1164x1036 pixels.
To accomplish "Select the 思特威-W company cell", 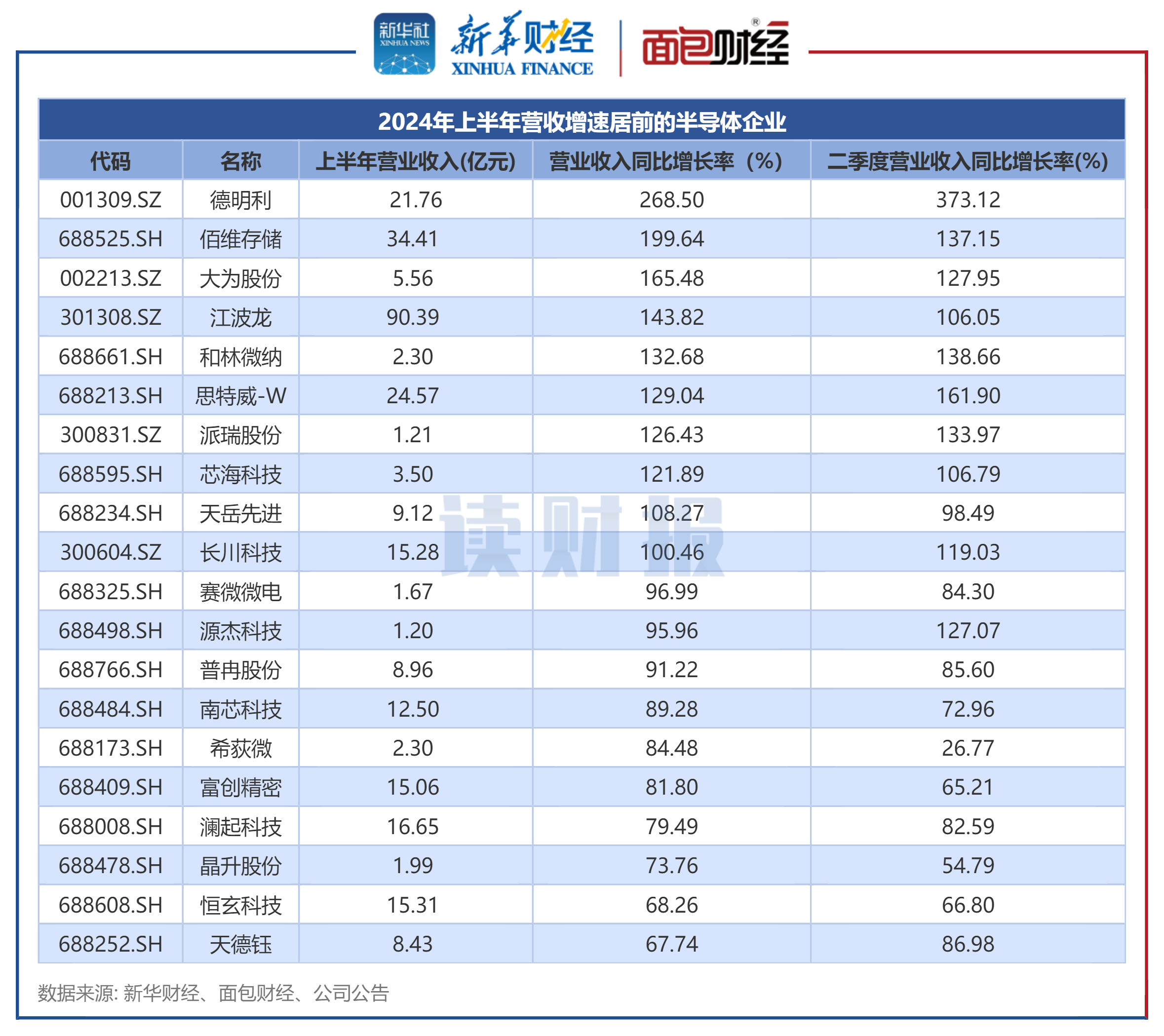I will click(241, 396).
